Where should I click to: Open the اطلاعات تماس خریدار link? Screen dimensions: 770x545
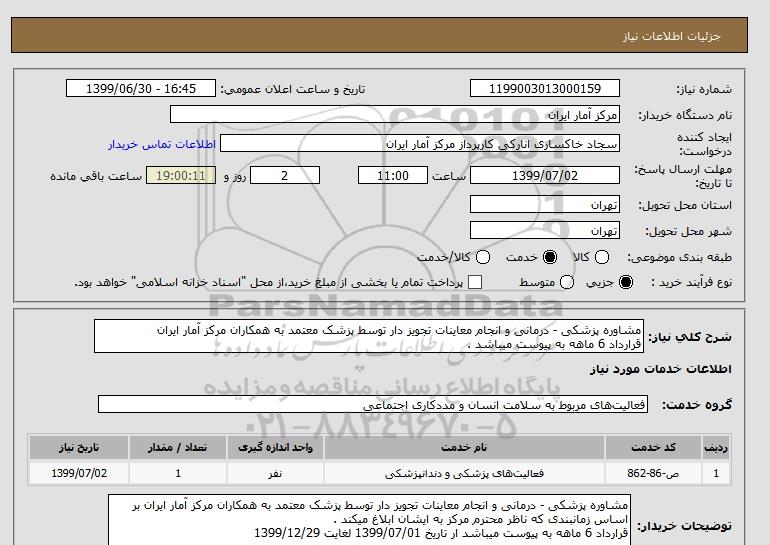pyautogui.click(x=162, y=145)
